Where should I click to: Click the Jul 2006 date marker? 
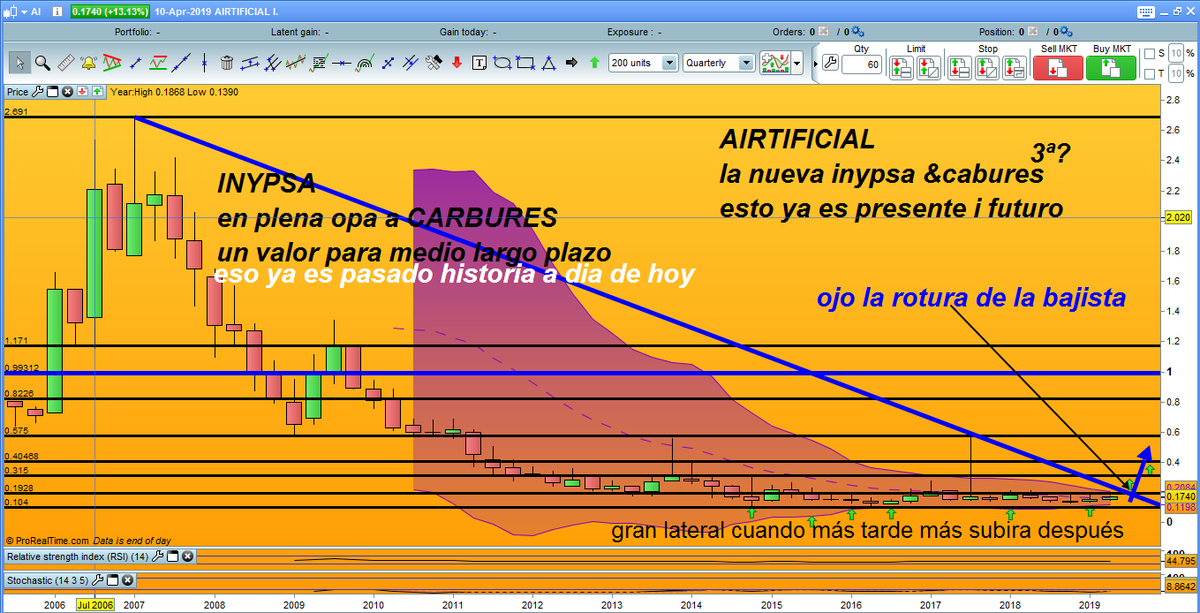(94, 606)
